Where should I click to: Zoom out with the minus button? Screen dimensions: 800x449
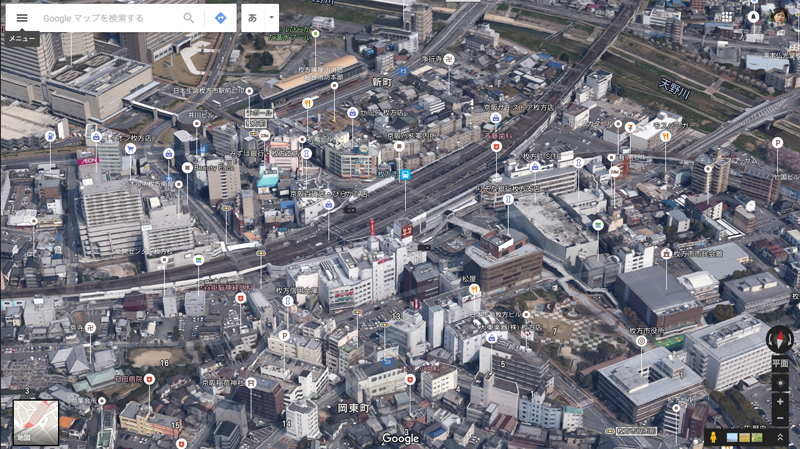pyautogui.click(x=780, y=418)
